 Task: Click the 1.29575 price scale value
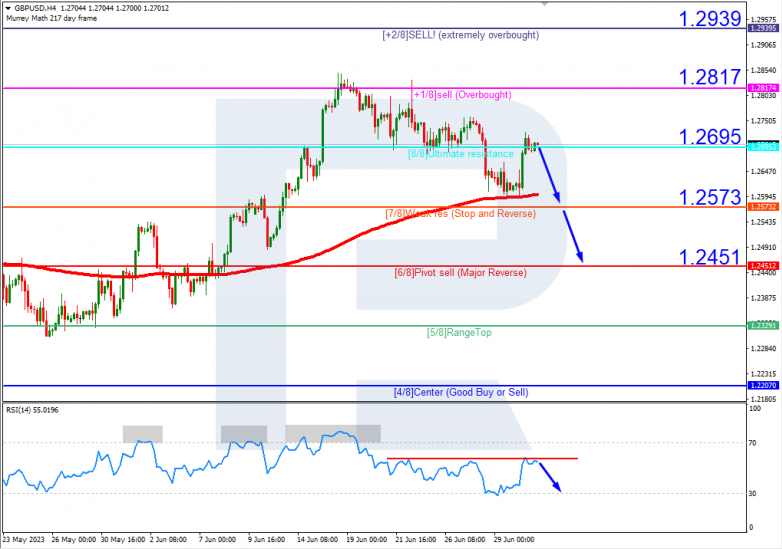(x=764, y=19)
